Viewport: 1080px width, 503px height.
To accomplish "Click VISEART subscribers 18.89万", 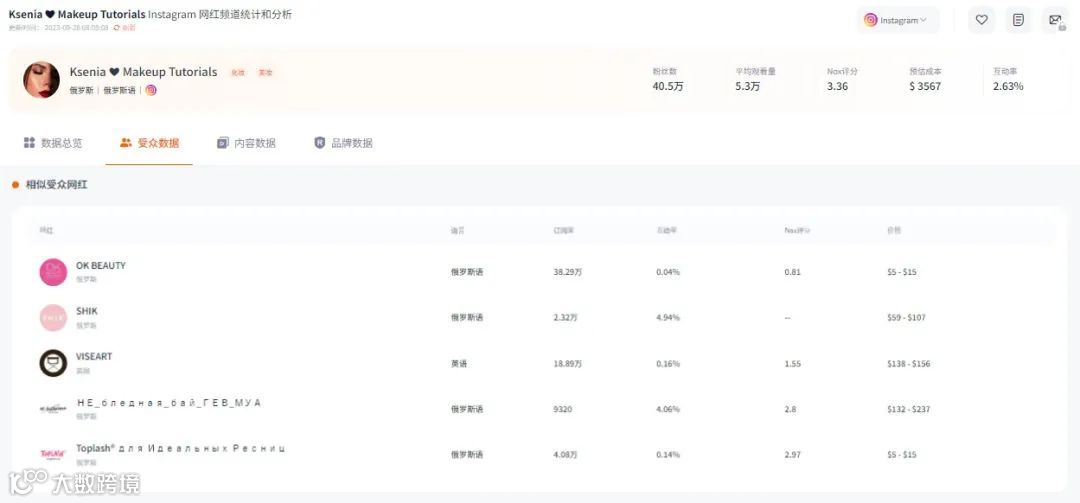I will (x=568, y=363).
